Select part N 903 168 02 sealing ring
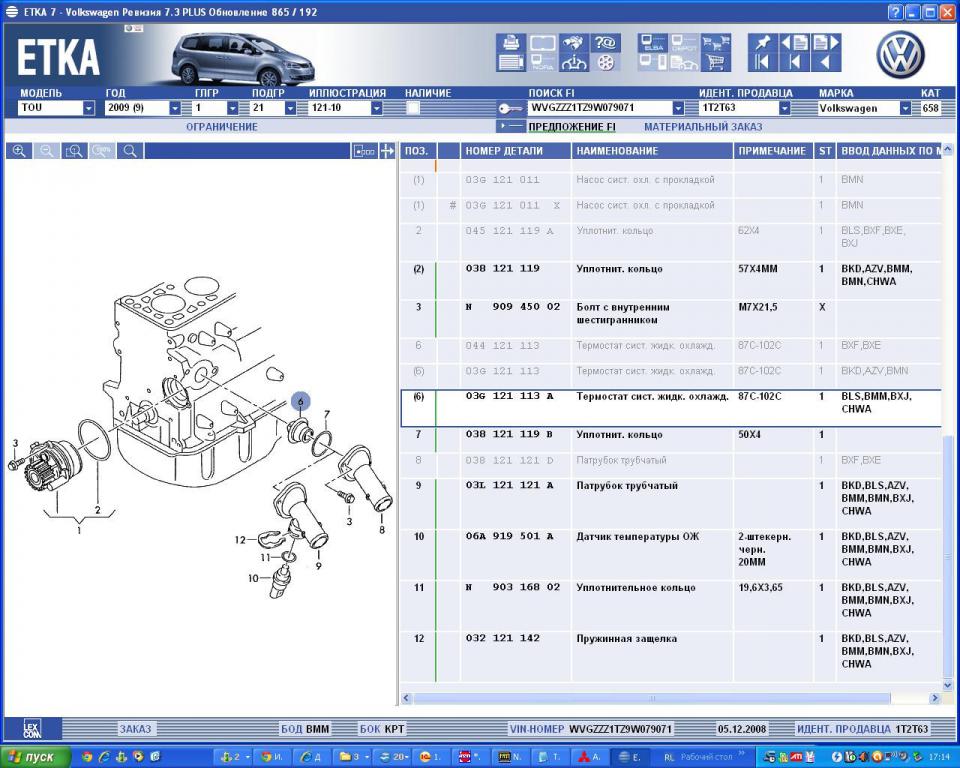This screenshot has height=768, width=960. click(x=671, y=605)
